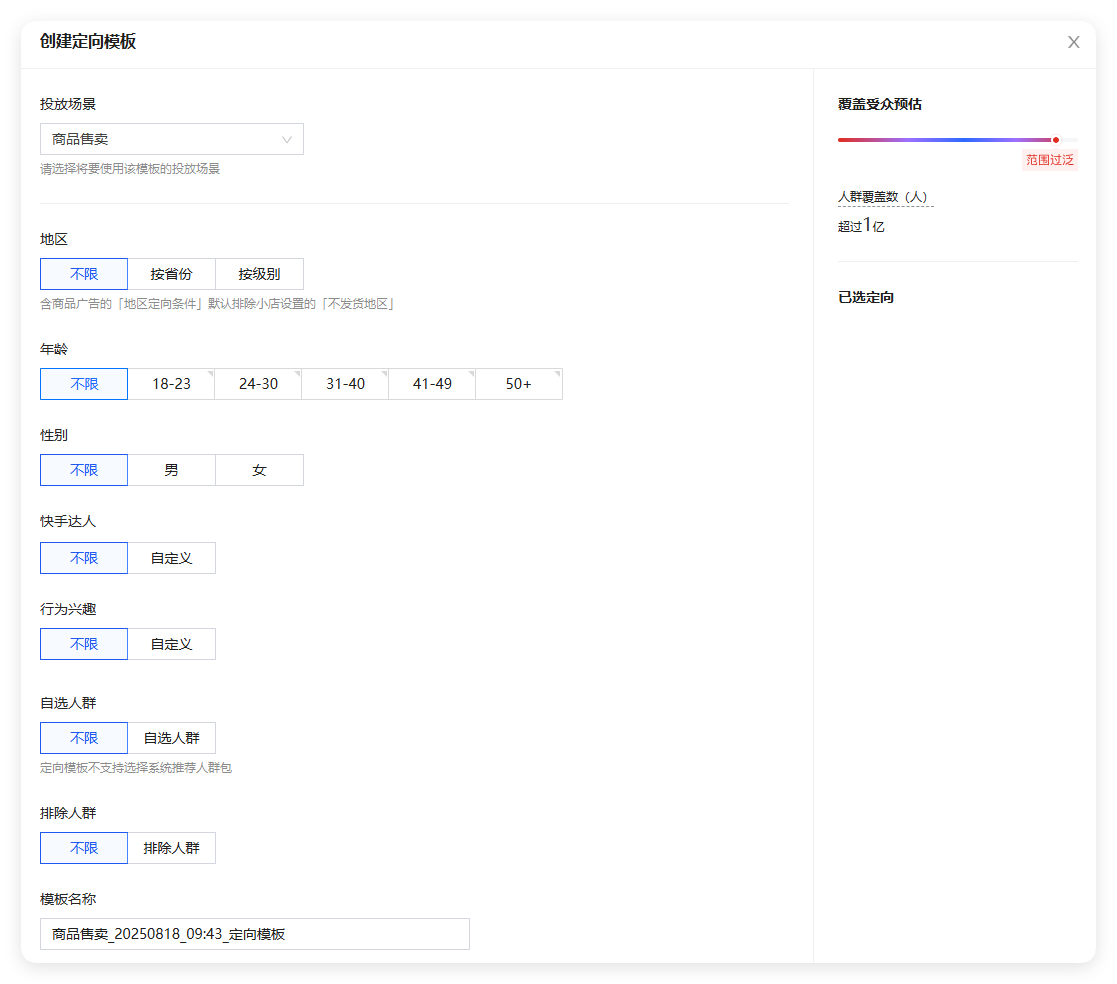Screen dimensions: 1117x984
Task: Close the 创建定向模板 dialog
Action: [1073, 41]
